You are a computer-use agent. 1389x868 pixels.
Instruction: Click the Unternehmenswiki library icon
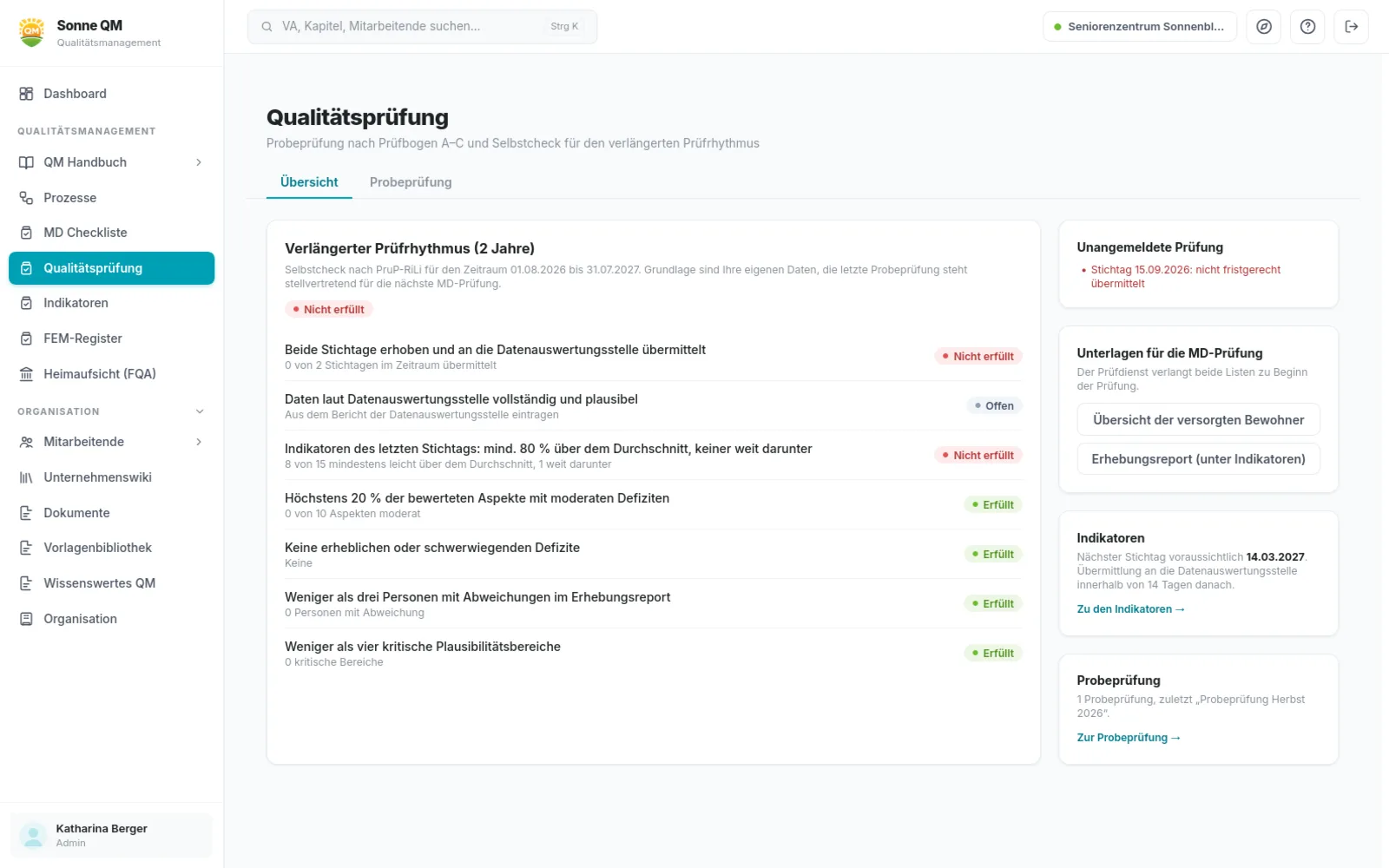[x=26, y=477]
